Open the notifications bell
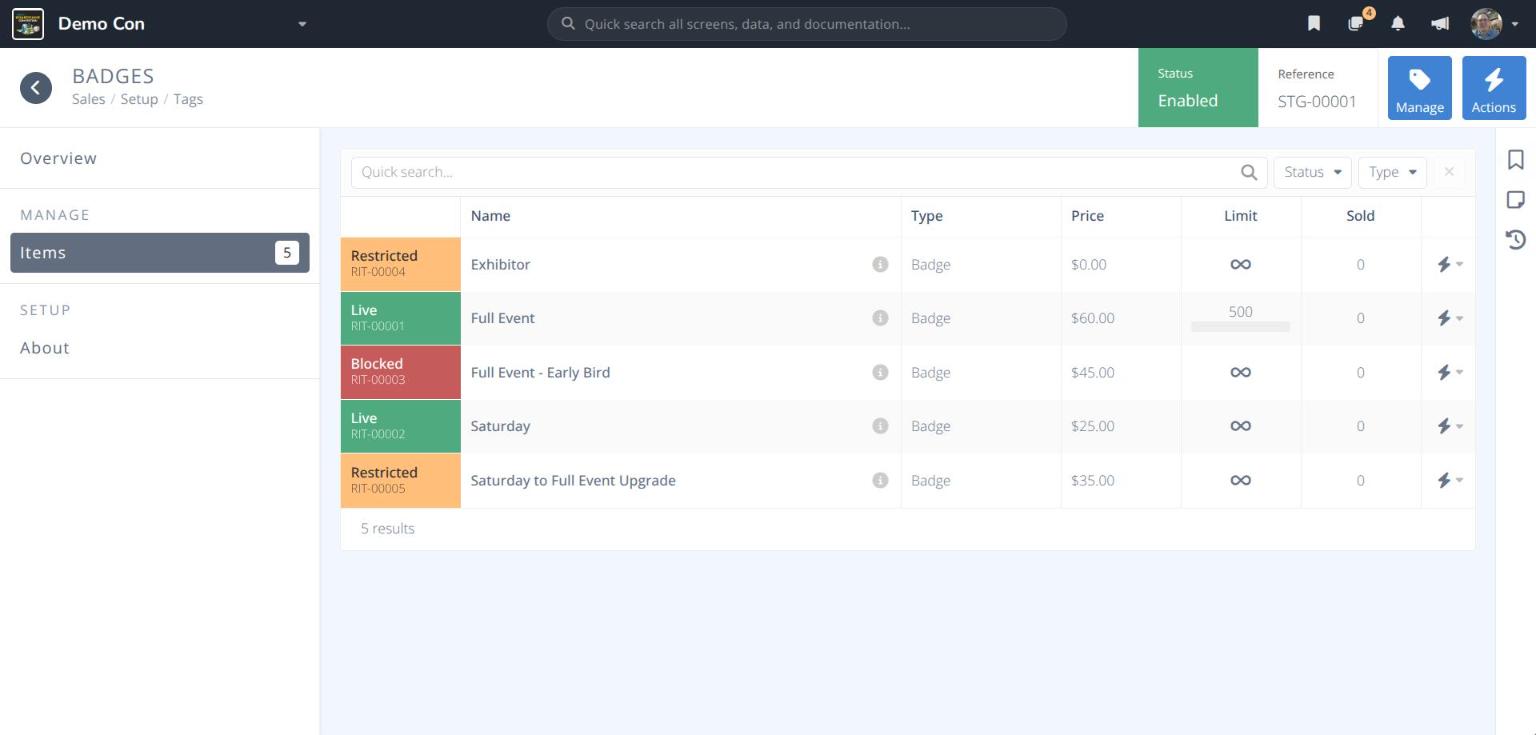The width and height of the screenshot is (1536, 735). pos(1398,23)
